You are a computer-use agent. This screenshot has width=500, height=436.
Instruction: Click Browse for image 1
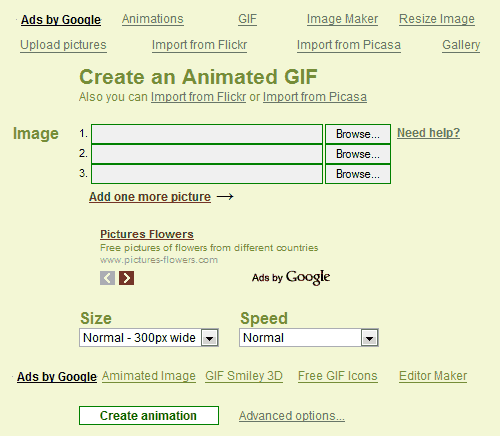(x=358, y=134)
